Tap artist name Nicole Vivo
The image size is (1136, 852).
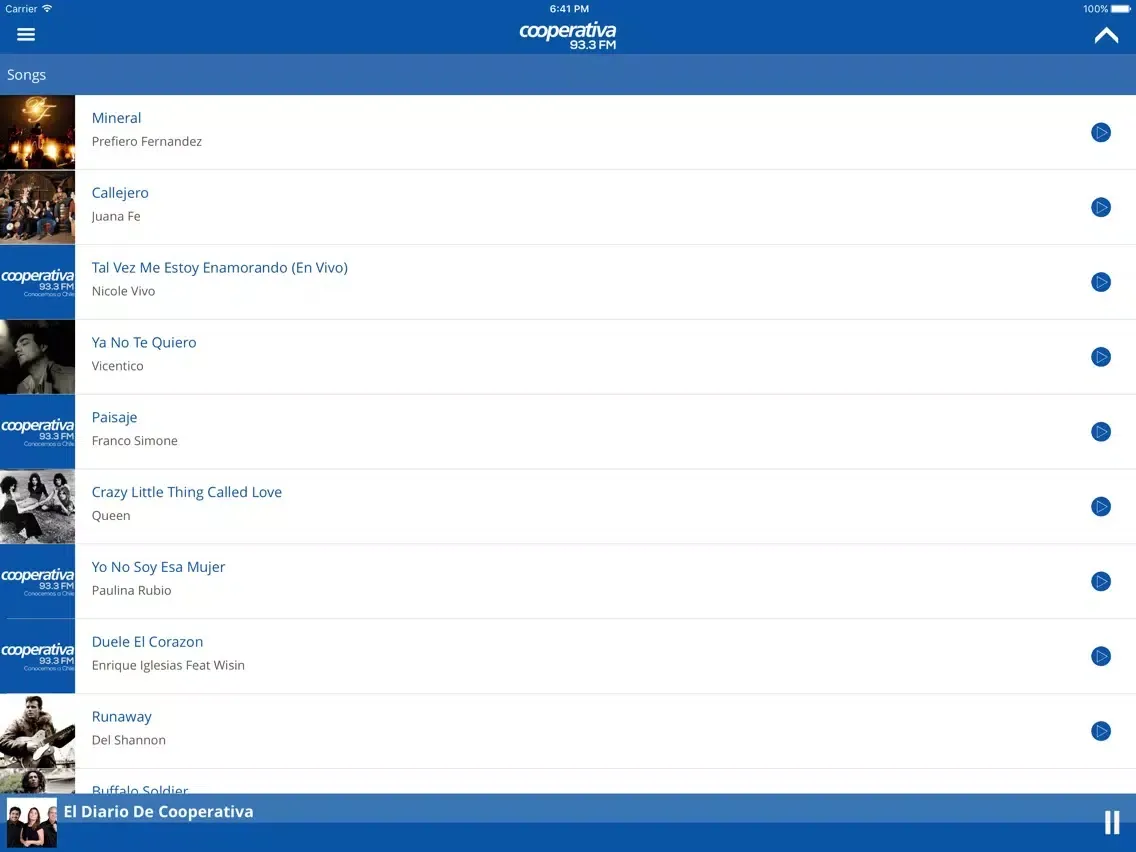click(x=123, y=291)
